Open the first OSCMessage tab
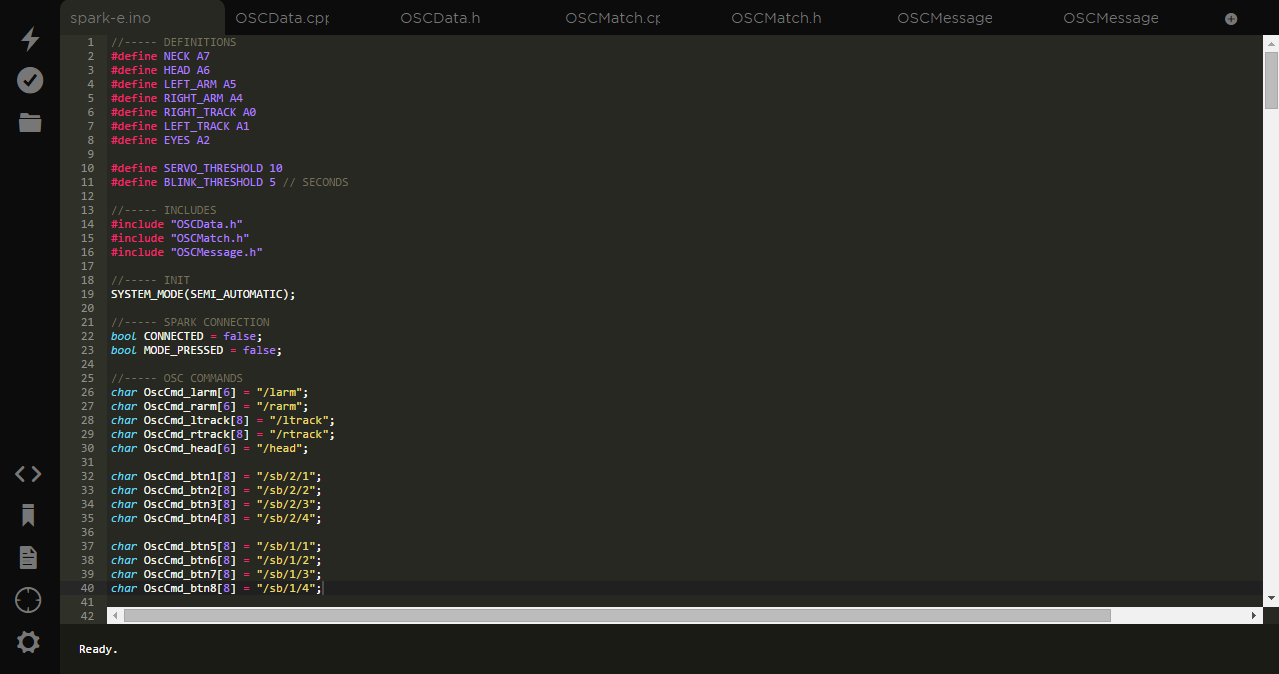The image size is (1279, 674). click(x=945, y=18)
